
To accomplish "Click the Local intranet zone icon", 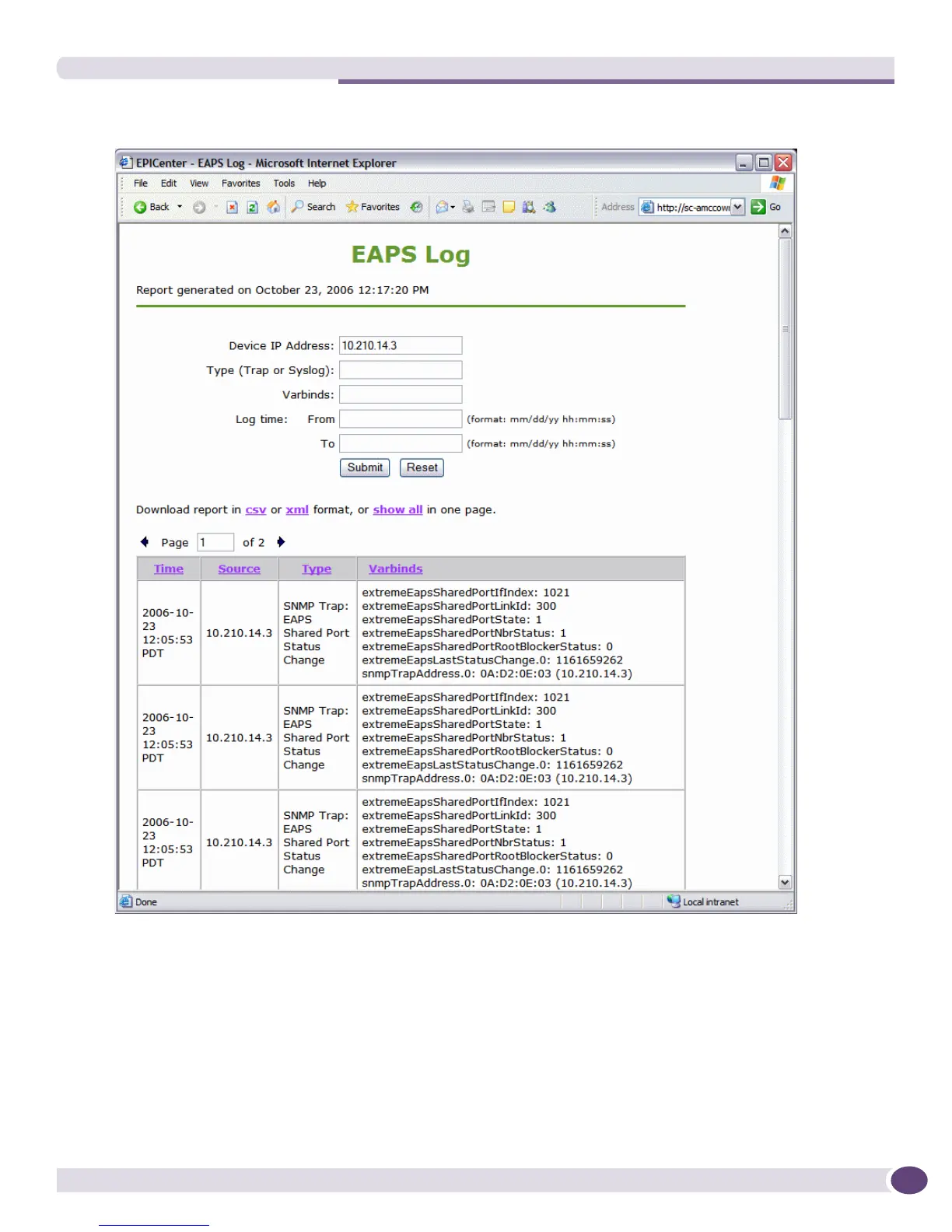I will (674, 901).
